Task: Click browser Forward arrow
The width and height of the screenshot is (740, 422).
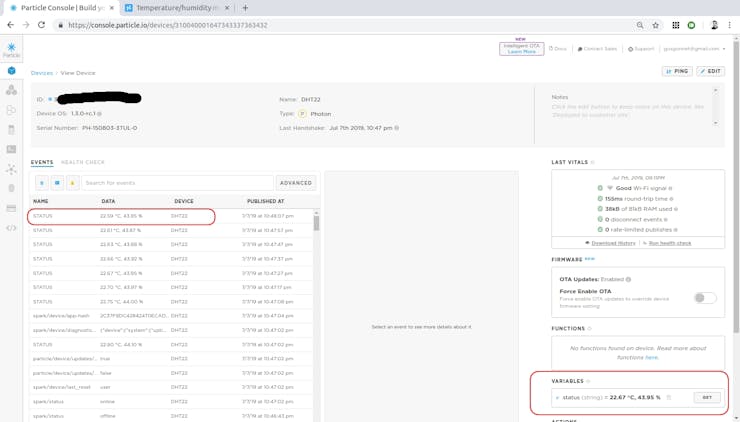Action: [x=26, y=25]
